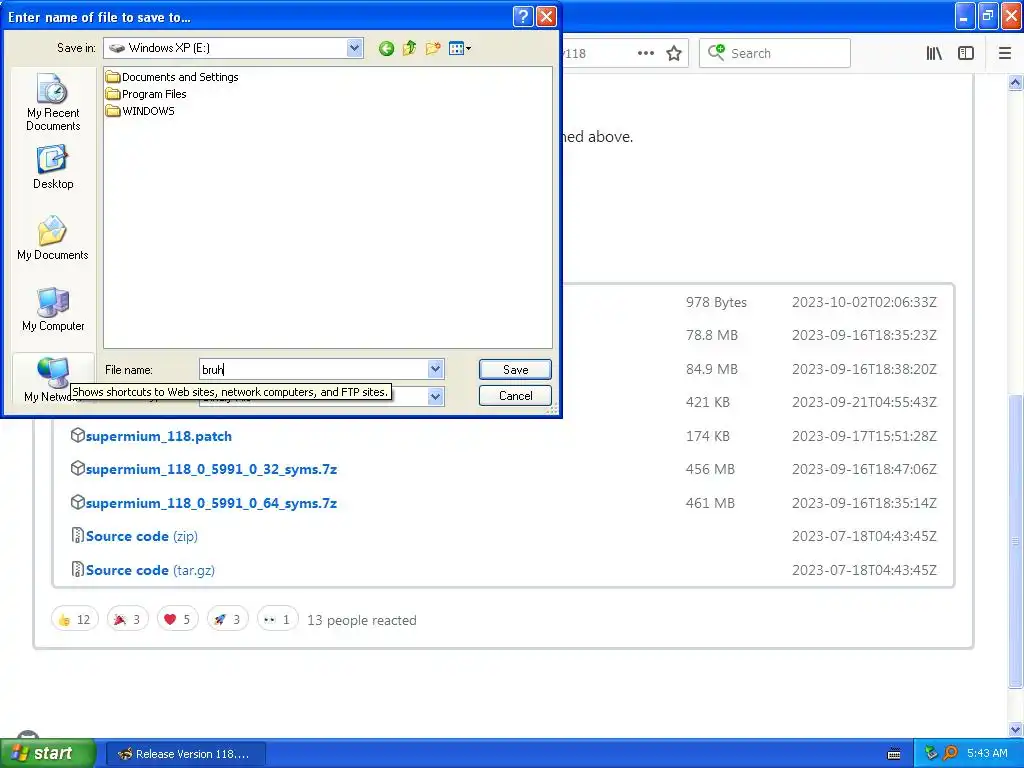Click the page vertical scrollbar thumb

click(1016, 541)
